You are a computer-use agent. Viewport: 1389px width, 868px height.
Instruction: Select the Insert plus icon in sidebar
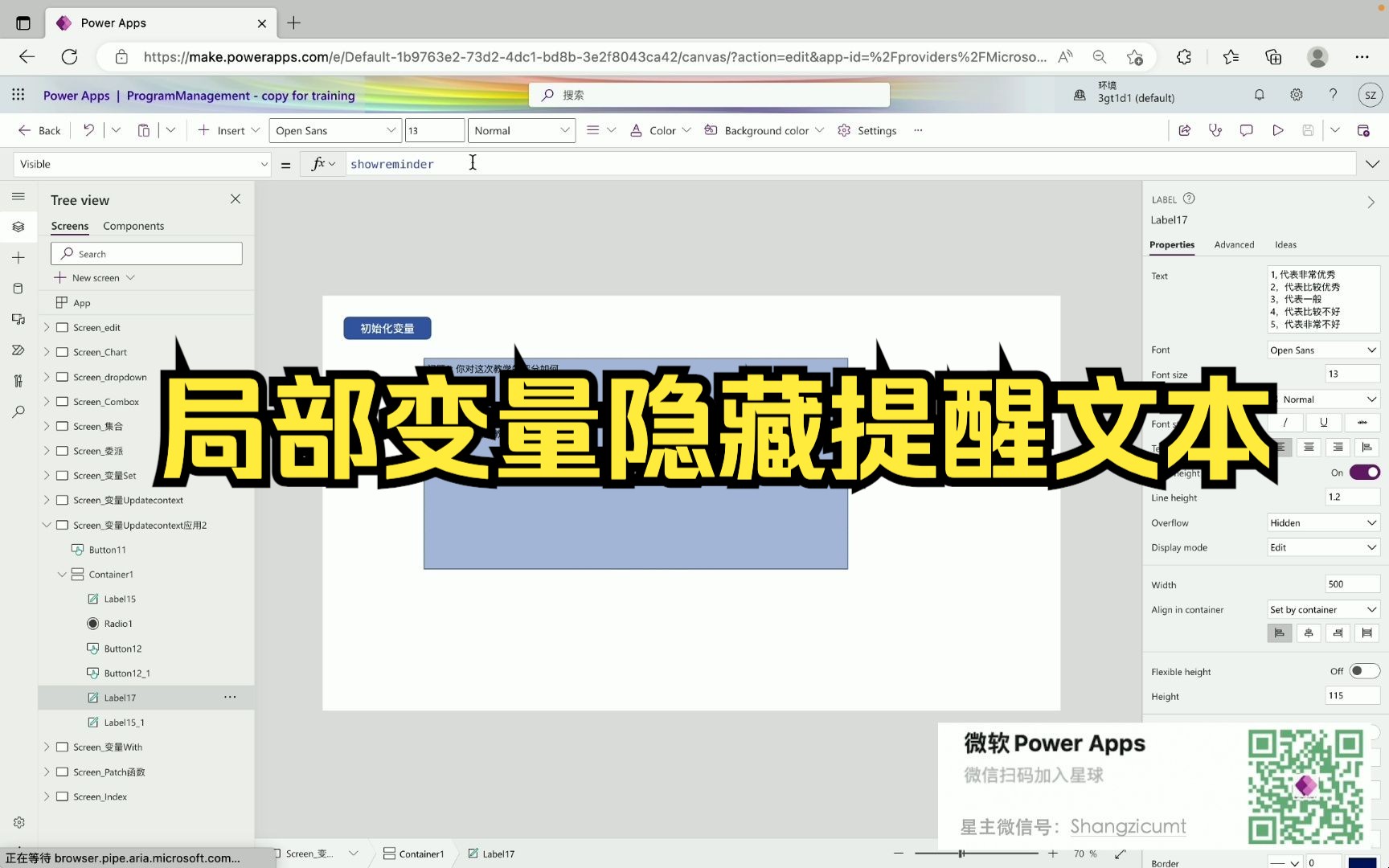coord(18,257)
